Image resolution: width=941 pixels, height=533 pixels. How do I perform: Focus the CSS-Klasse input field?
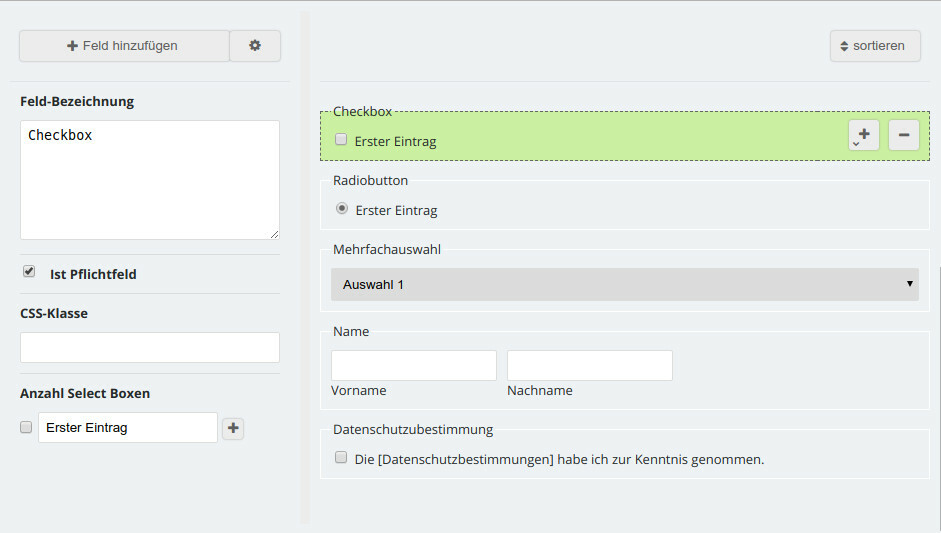coord(149,348)
